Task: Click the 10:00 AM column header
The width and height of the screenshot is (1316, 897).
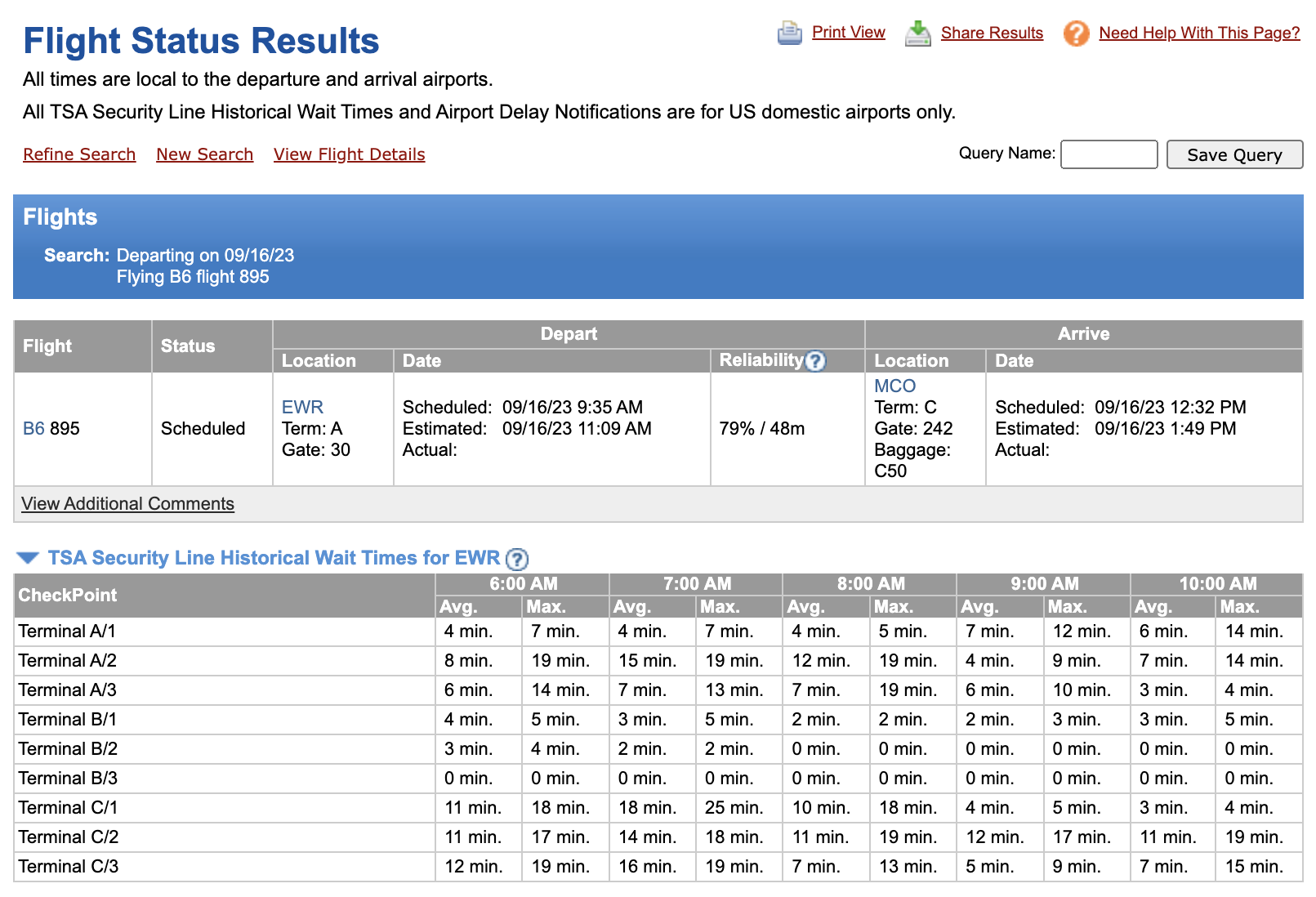Action: 1217,583
